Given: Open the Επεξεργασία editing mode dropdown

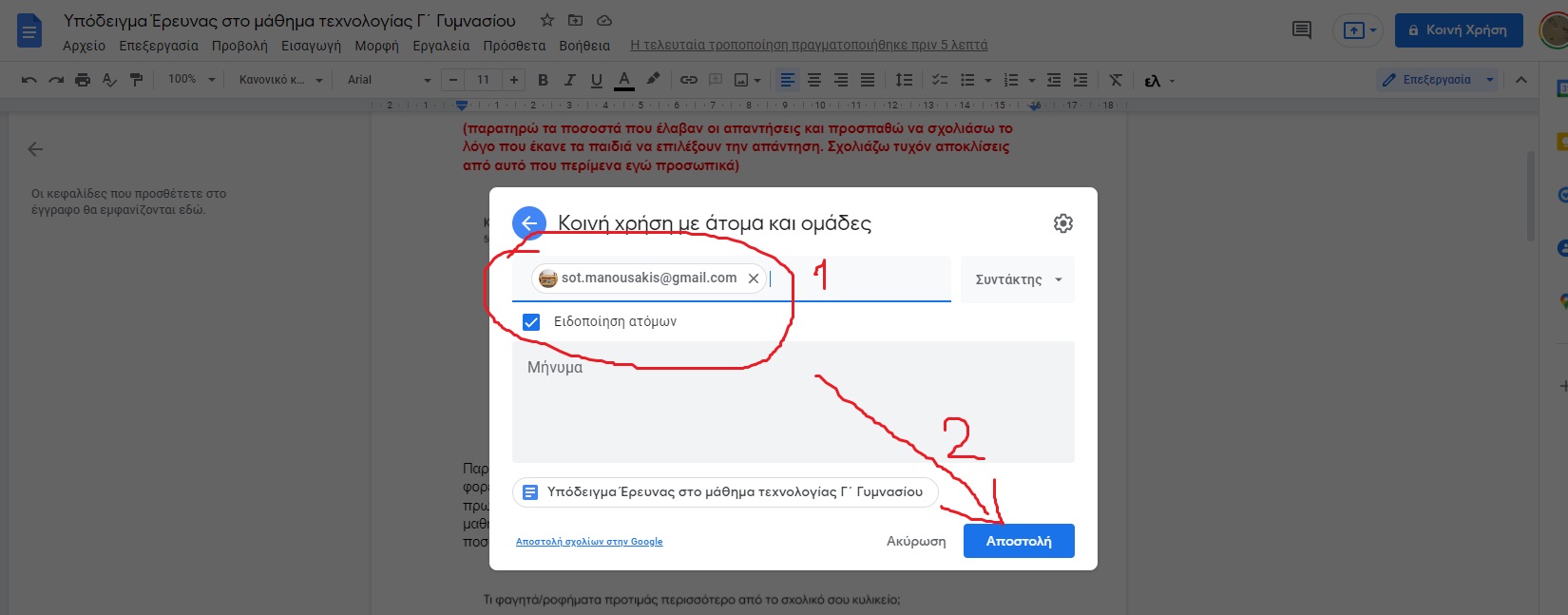Looking at the screenshot, I should [x=1438, y=80].
